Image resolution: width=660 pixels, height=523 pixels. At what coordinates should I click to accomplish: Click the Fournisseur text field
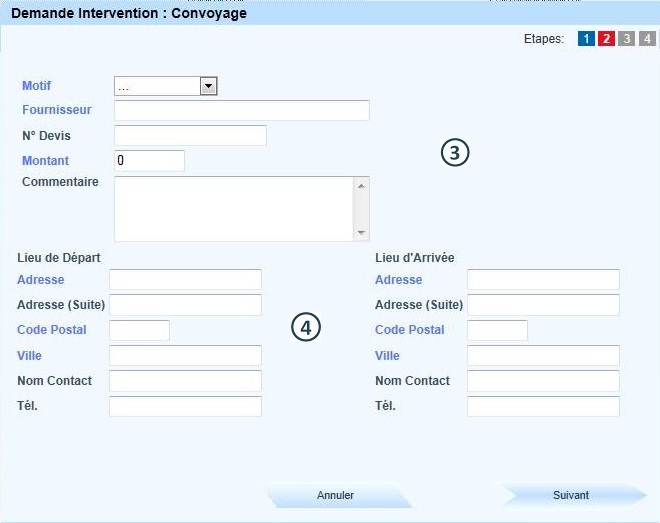242,110
